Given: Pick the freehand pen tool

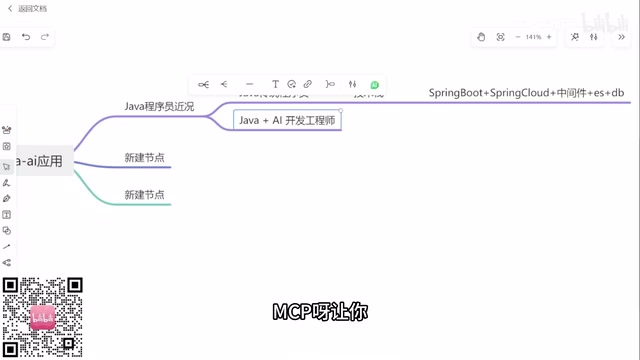Looking at the screenshot, I should click(7, 183).
